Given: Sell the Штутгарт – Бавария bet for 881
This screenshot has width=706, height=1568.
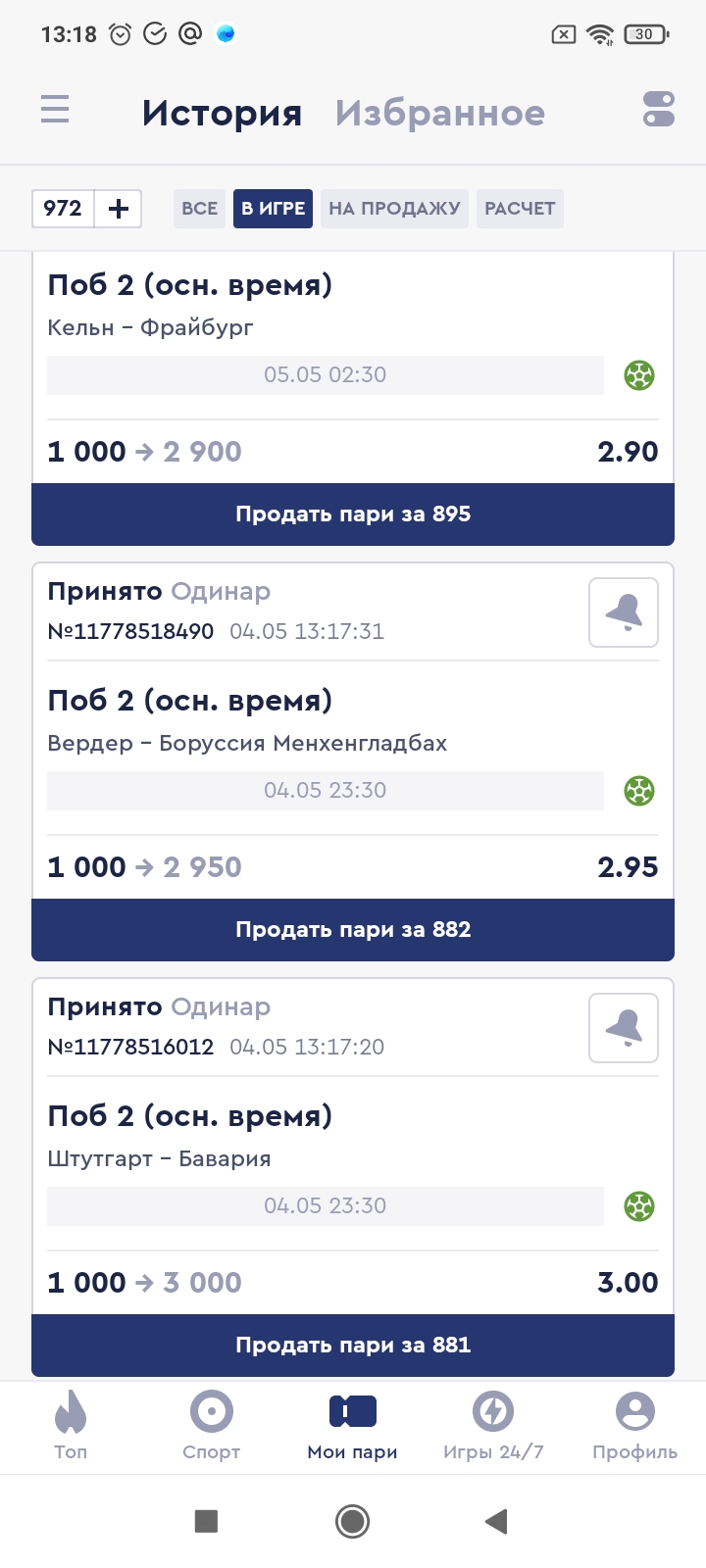Looking at the screenshot, I should tap(353, 1345).
